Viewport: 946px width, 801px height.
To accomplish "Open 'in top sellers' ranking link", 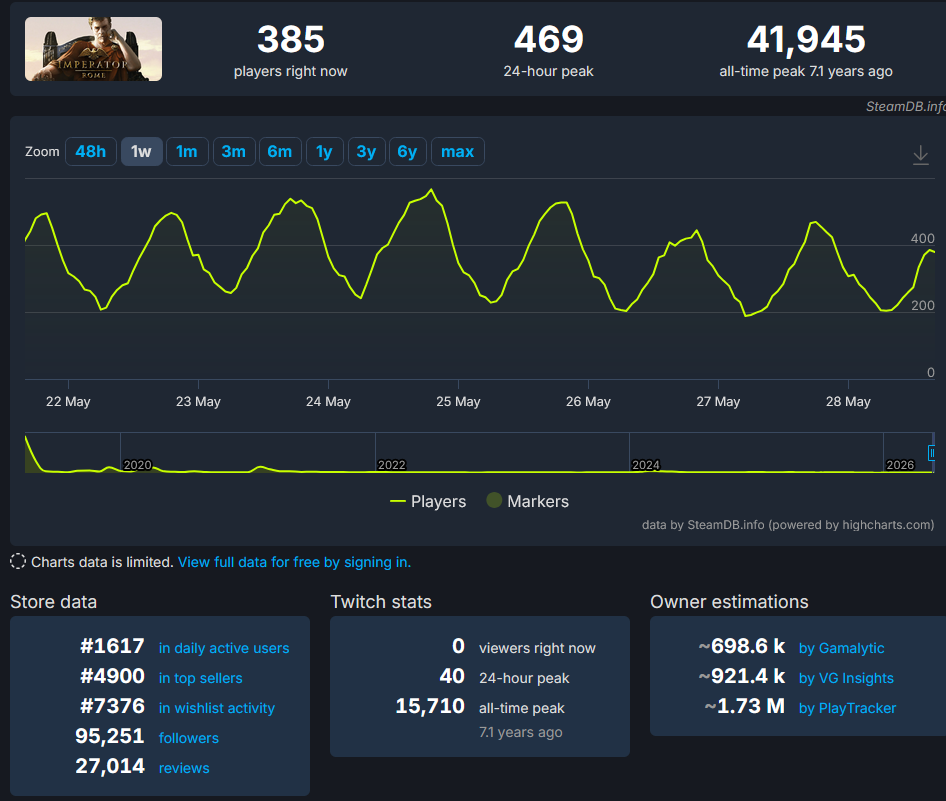I will coord(200,678).
